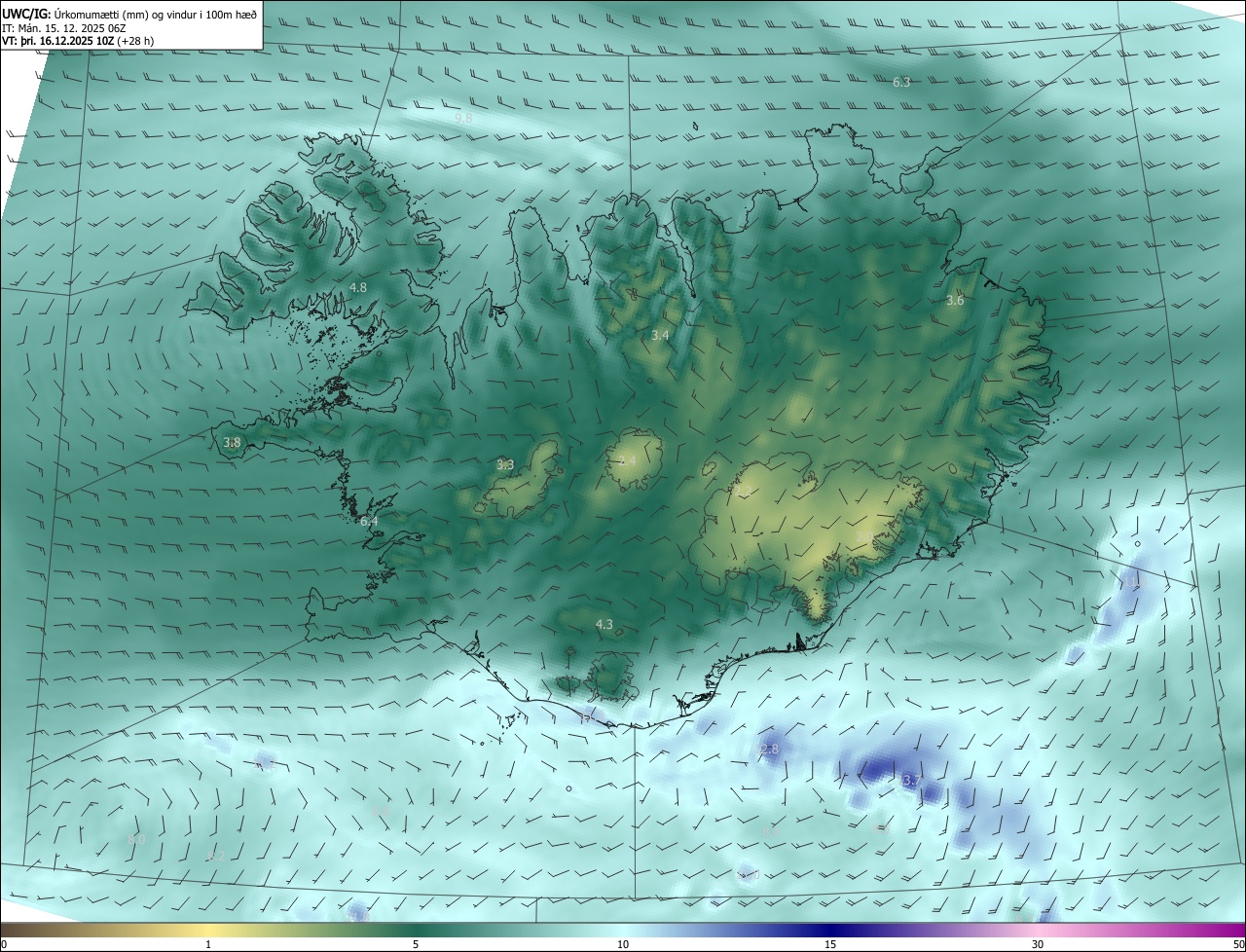Click the '15' tick on the color scale
The image size is (1246, 952).
pos(830,944)
